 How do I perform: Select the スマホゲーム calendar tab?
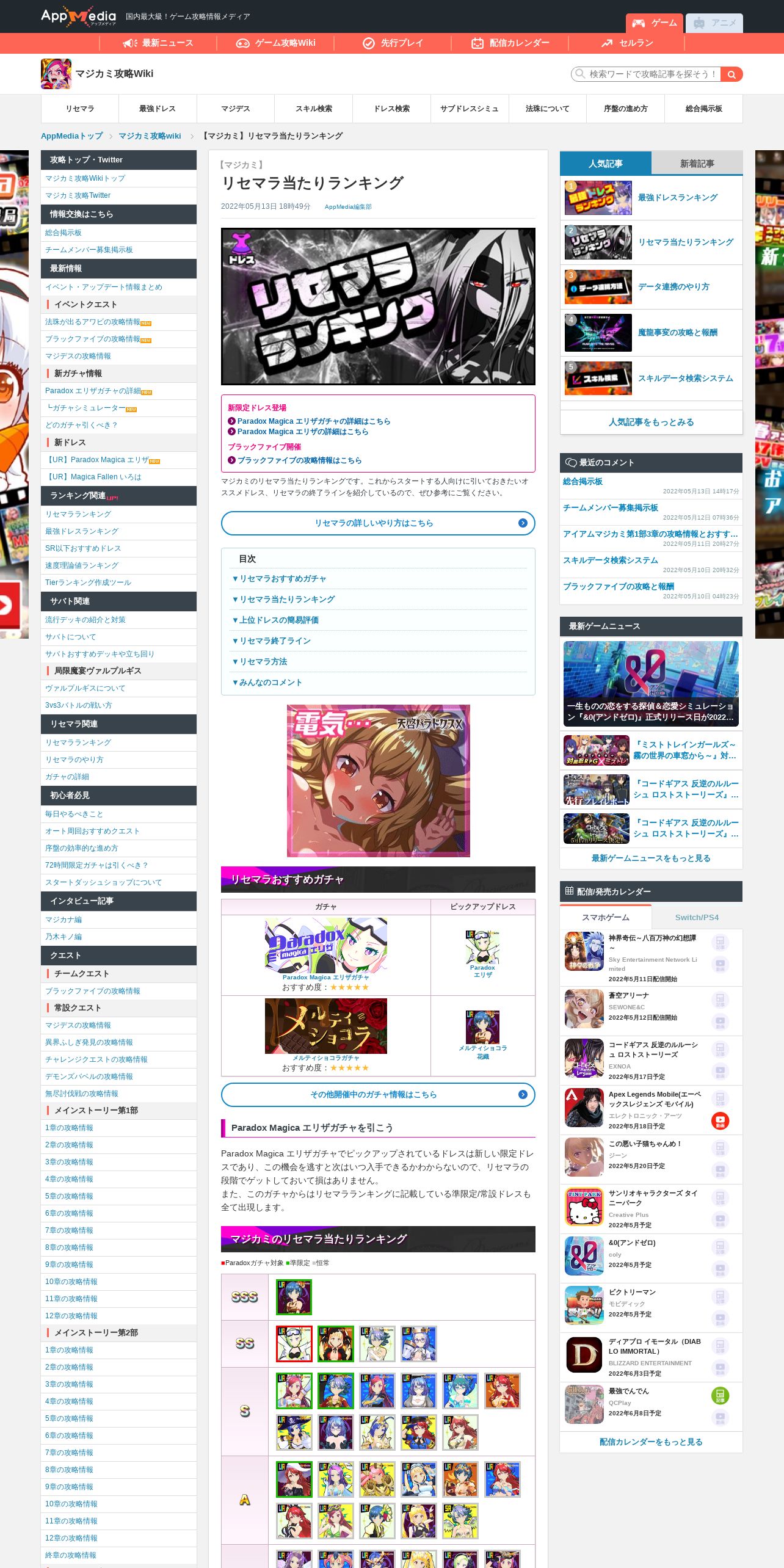pos(606,917)
